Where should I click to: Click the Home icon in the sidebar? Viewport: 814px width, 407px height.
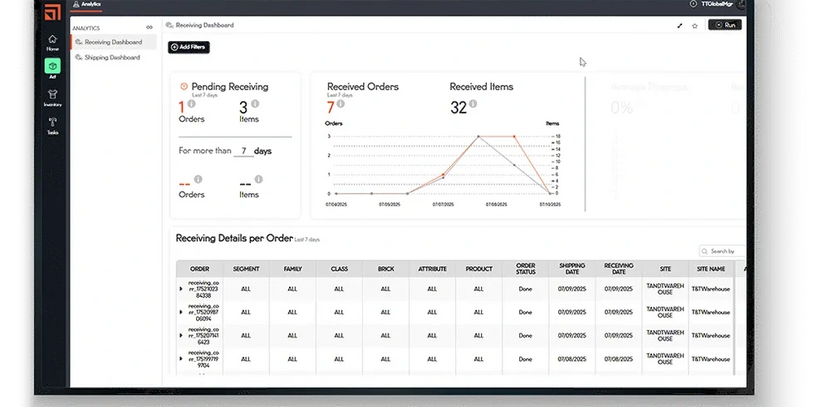52,41
